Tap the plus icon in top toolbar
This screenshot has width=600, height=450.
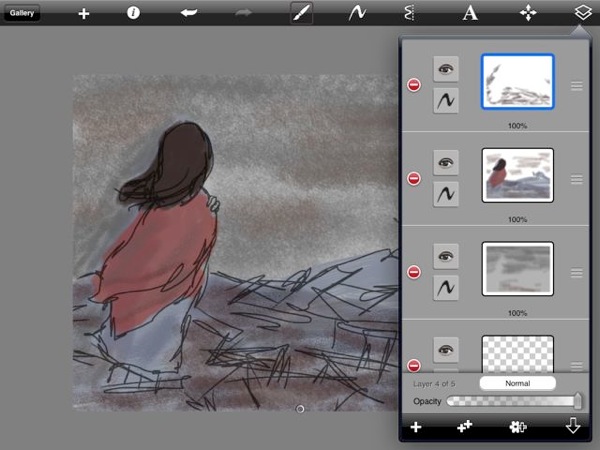(83, 14)
